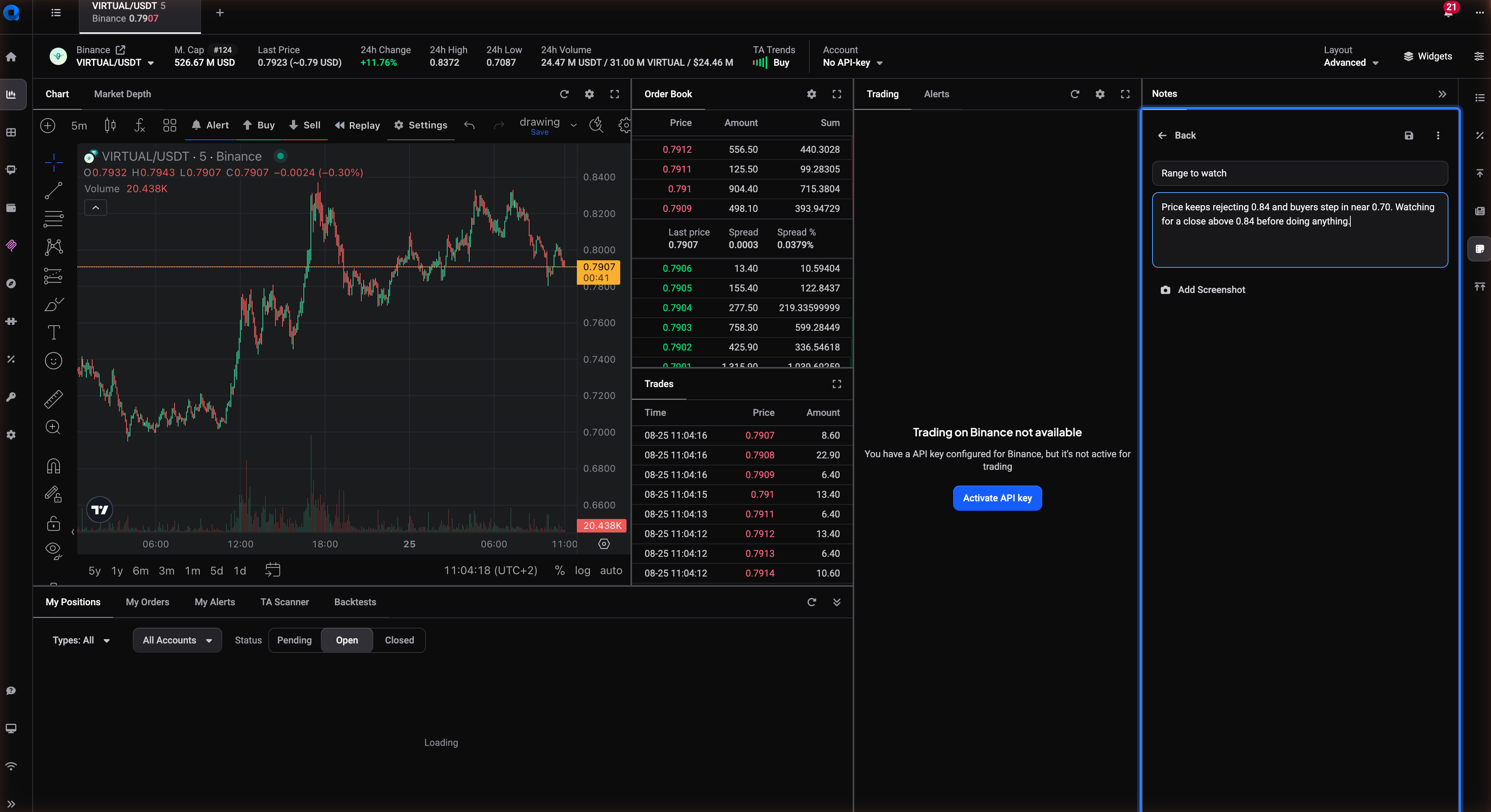Viewport: 1491px width, 812px height.
Task: Toggle hide all drawings eye icon
Action: pos(53,550)
